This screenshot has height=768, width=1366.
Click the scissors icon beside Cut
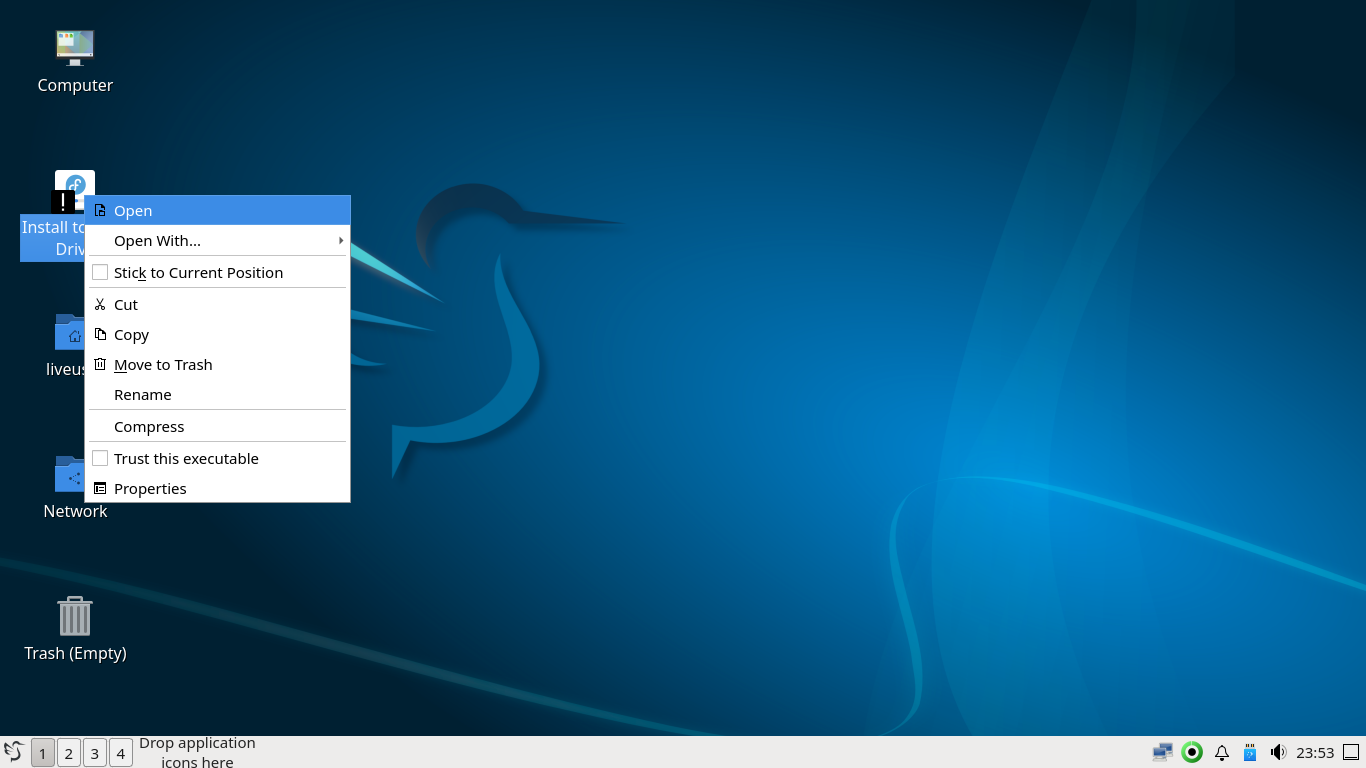pyautogui.click(x=100, y=305)
